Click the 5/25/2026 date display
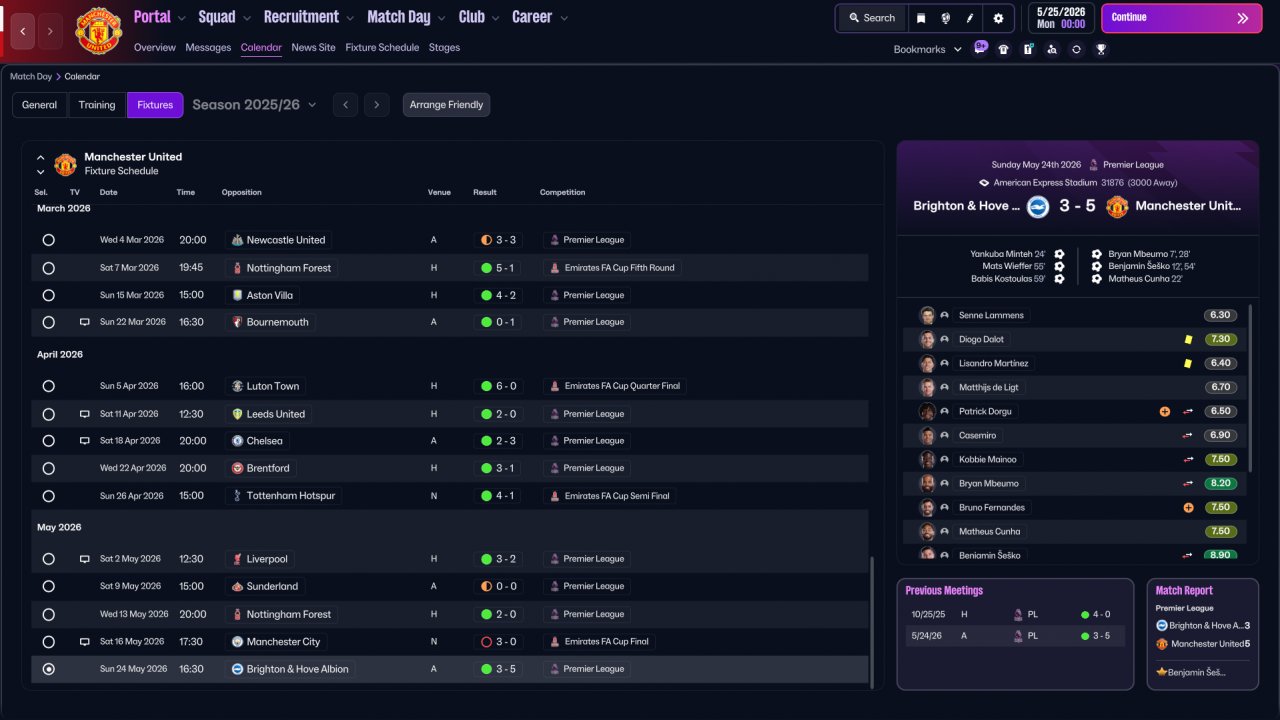The width and height of the screenshot is (1280, 720). tap(1059, 18)
